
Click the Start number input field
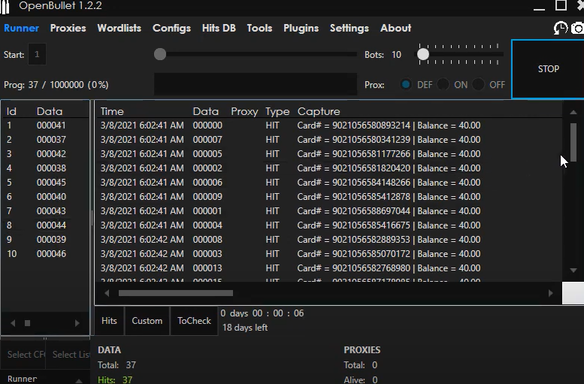tap(37, 54)
